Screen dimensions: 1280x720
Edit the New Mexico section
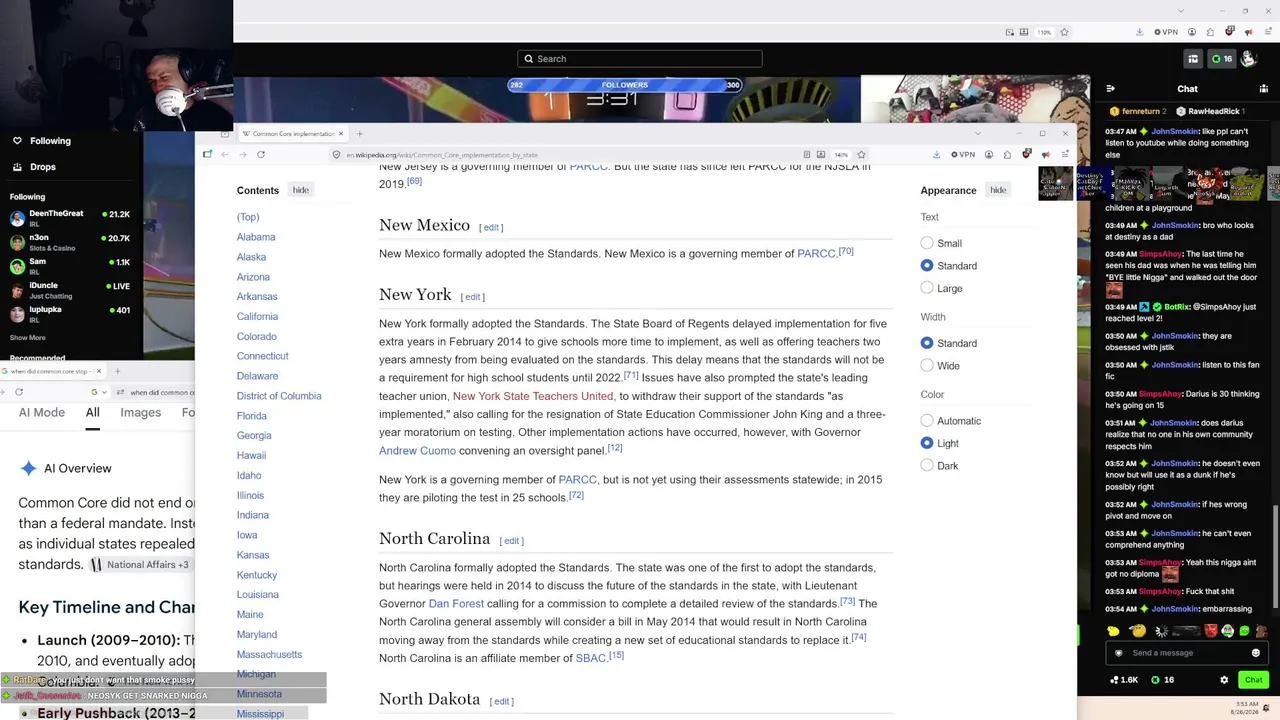coord(491,228)
